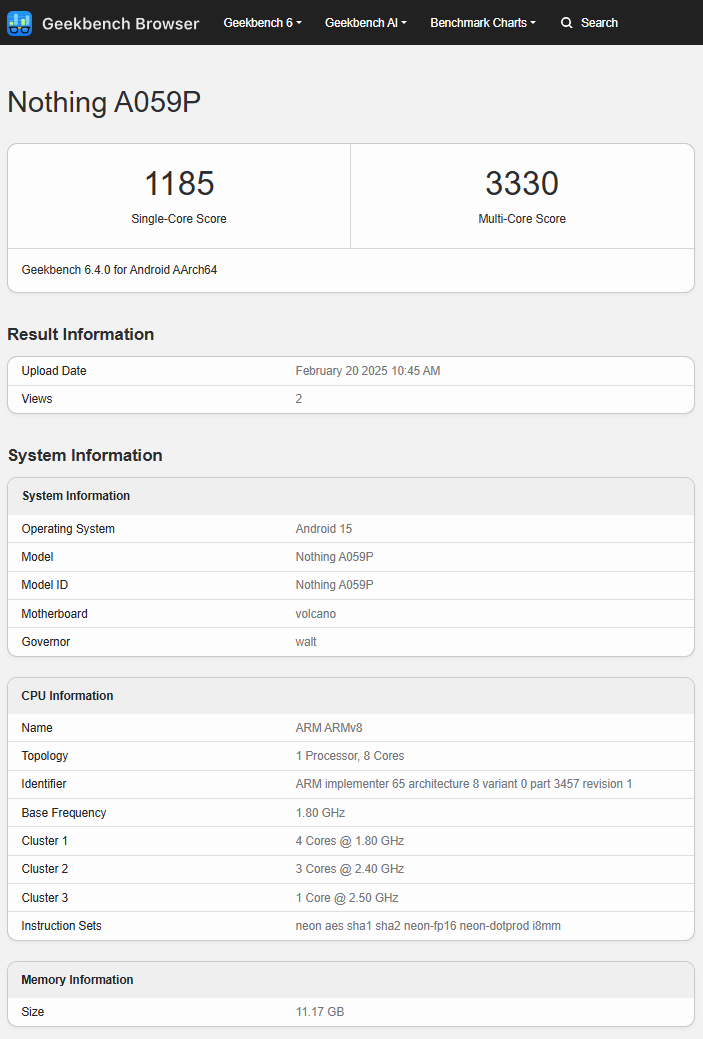Expand the Geekbench AI dropdown

365,22
